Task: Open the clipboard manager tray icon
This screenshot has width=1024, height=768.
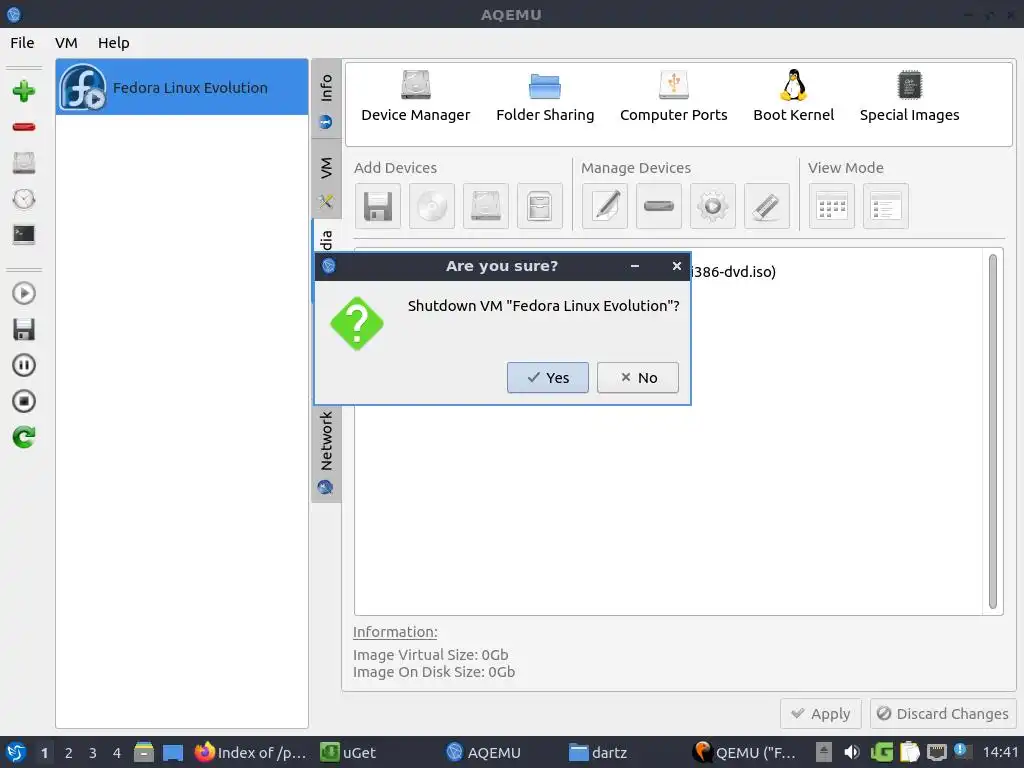Action: [x=909, y=752]
